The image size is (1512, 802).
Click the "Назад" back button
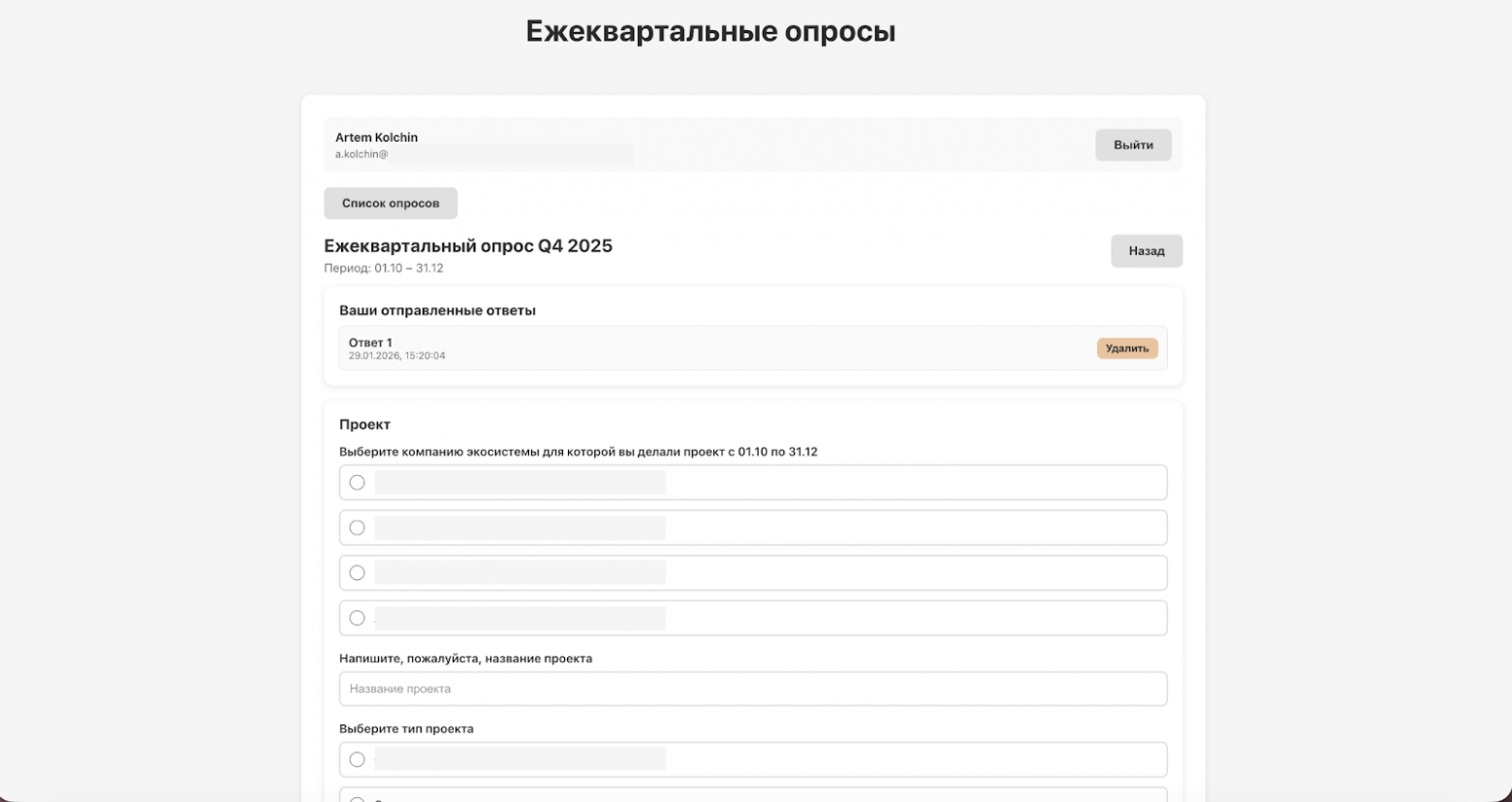click(x=1146, y=250)
